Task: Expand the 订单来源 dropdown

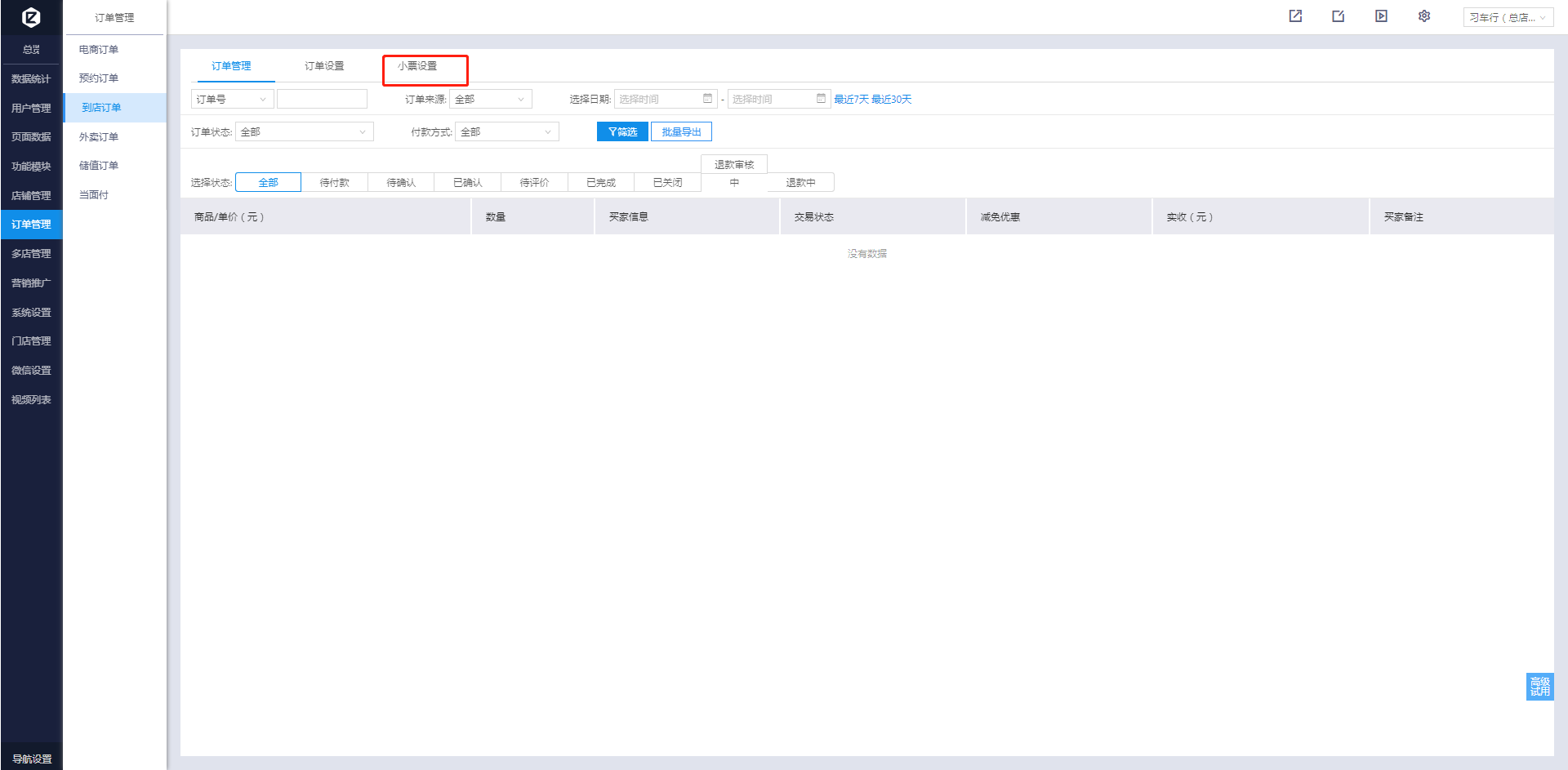Action: 490,100
